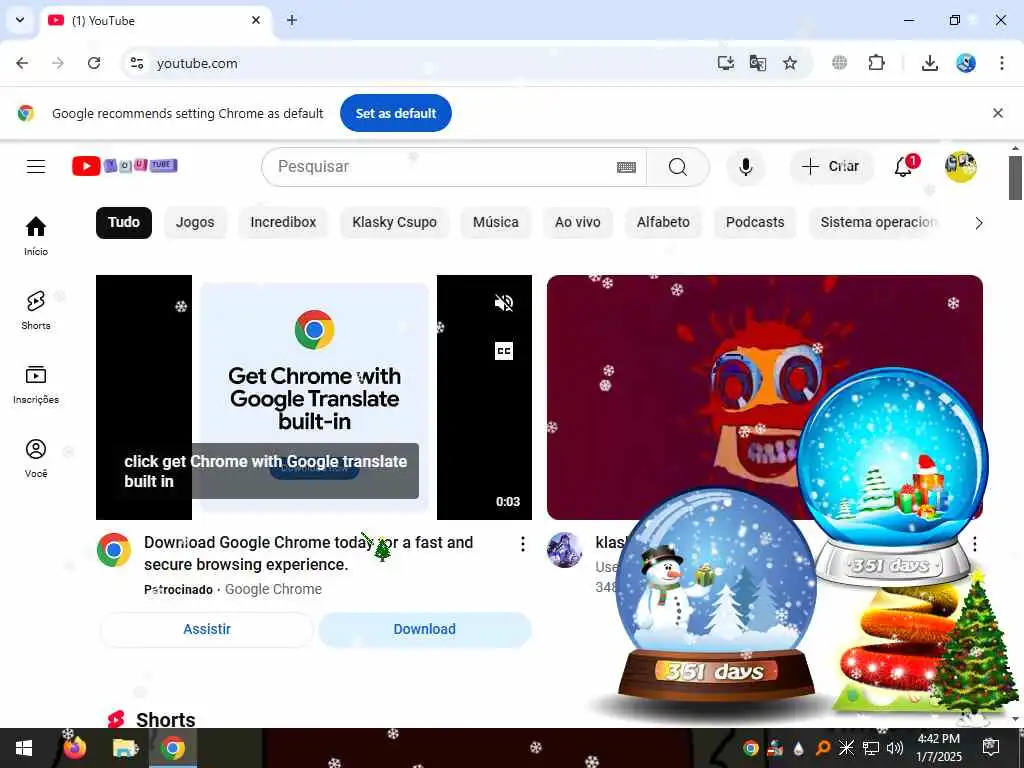Select the Tudo filter chip

point(124,223)
